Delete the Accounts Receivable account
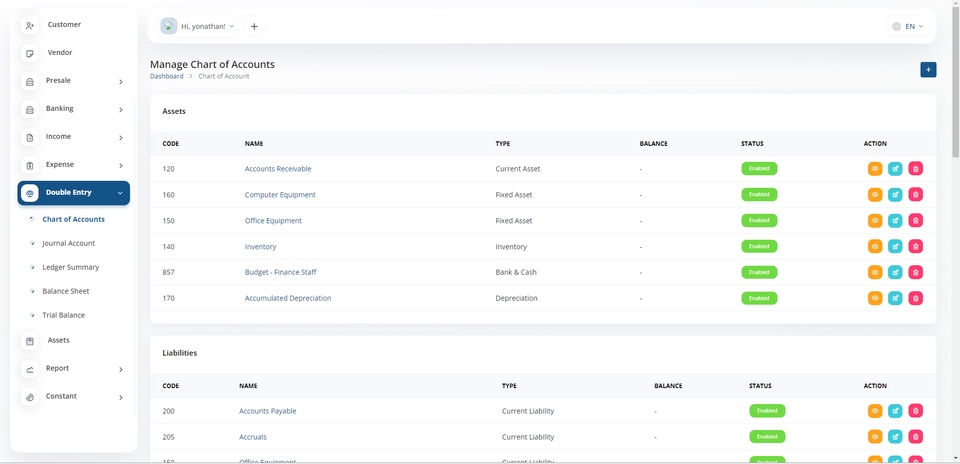The width and height of the screenshot is (960, 464). 915,169
